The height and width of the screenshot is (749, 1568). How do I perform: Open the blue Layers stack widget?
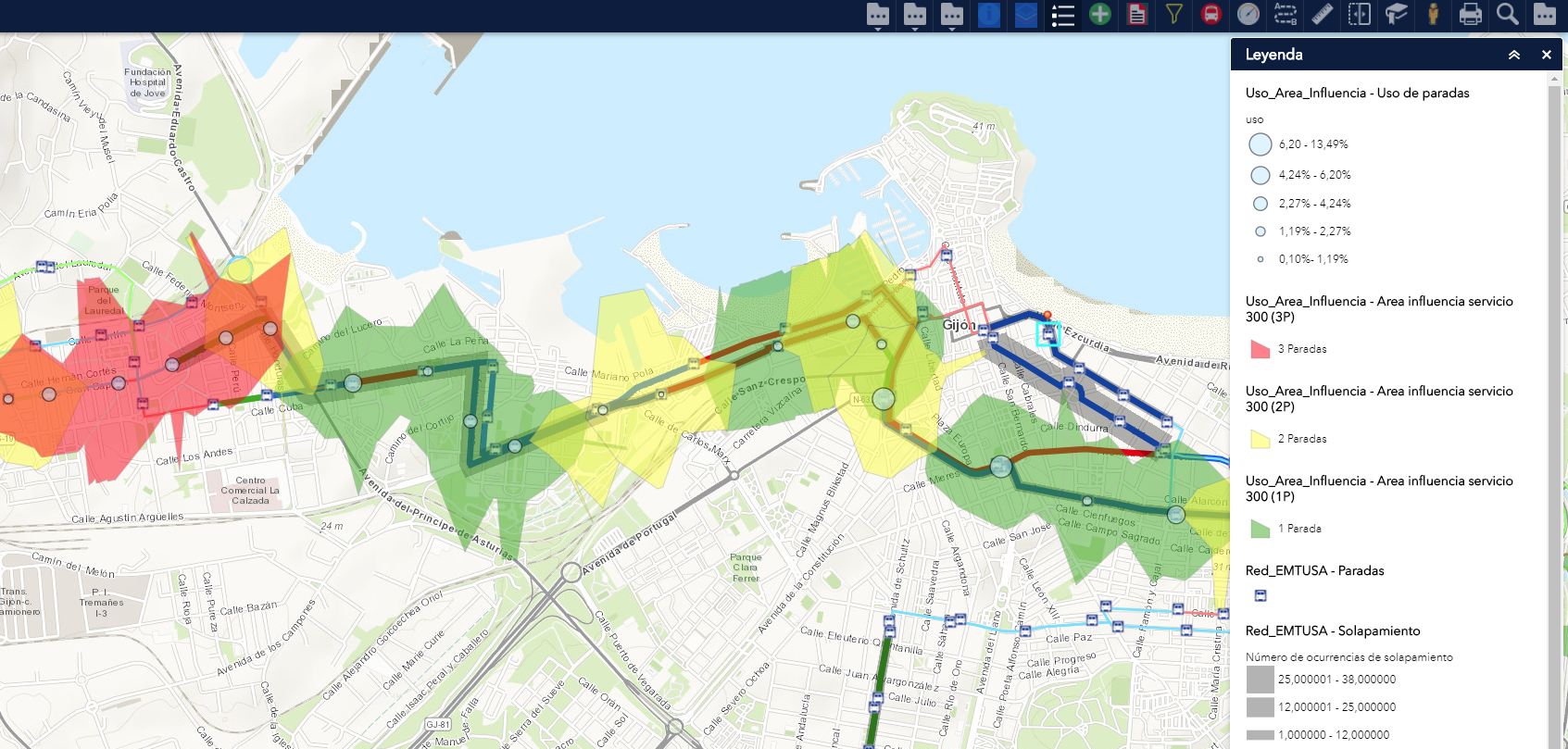point(1026,15)
